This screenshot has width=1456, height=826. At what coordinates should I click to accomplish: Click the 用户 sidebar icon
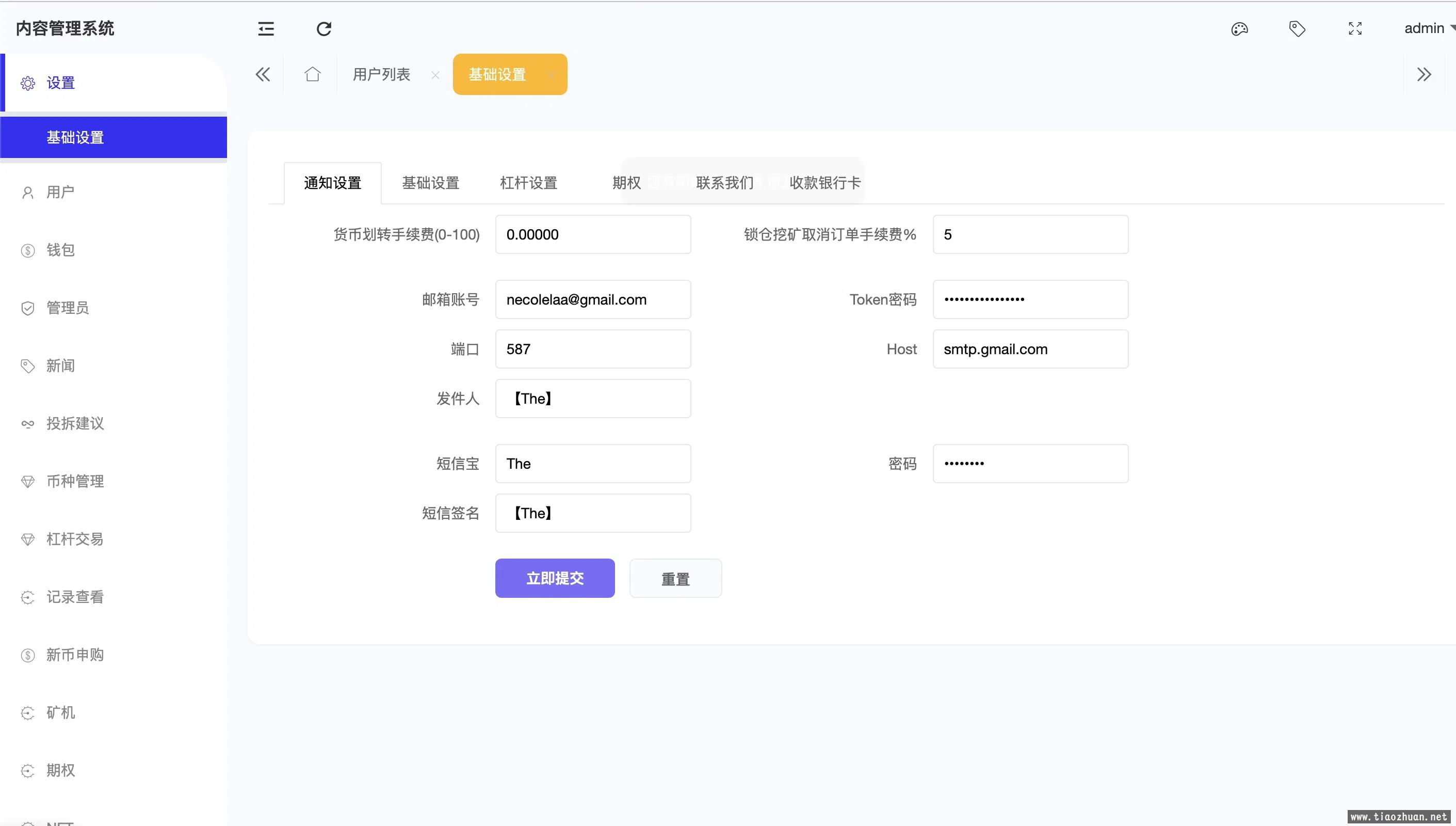[27, 192]
